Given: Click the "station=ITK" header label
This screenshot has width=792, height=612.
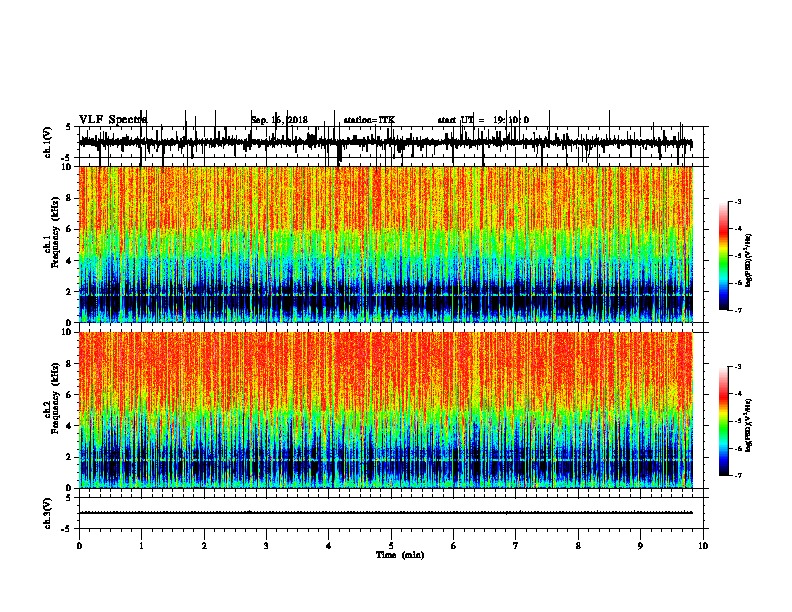Looking at the screenshot, I should (x=369, y=120).
